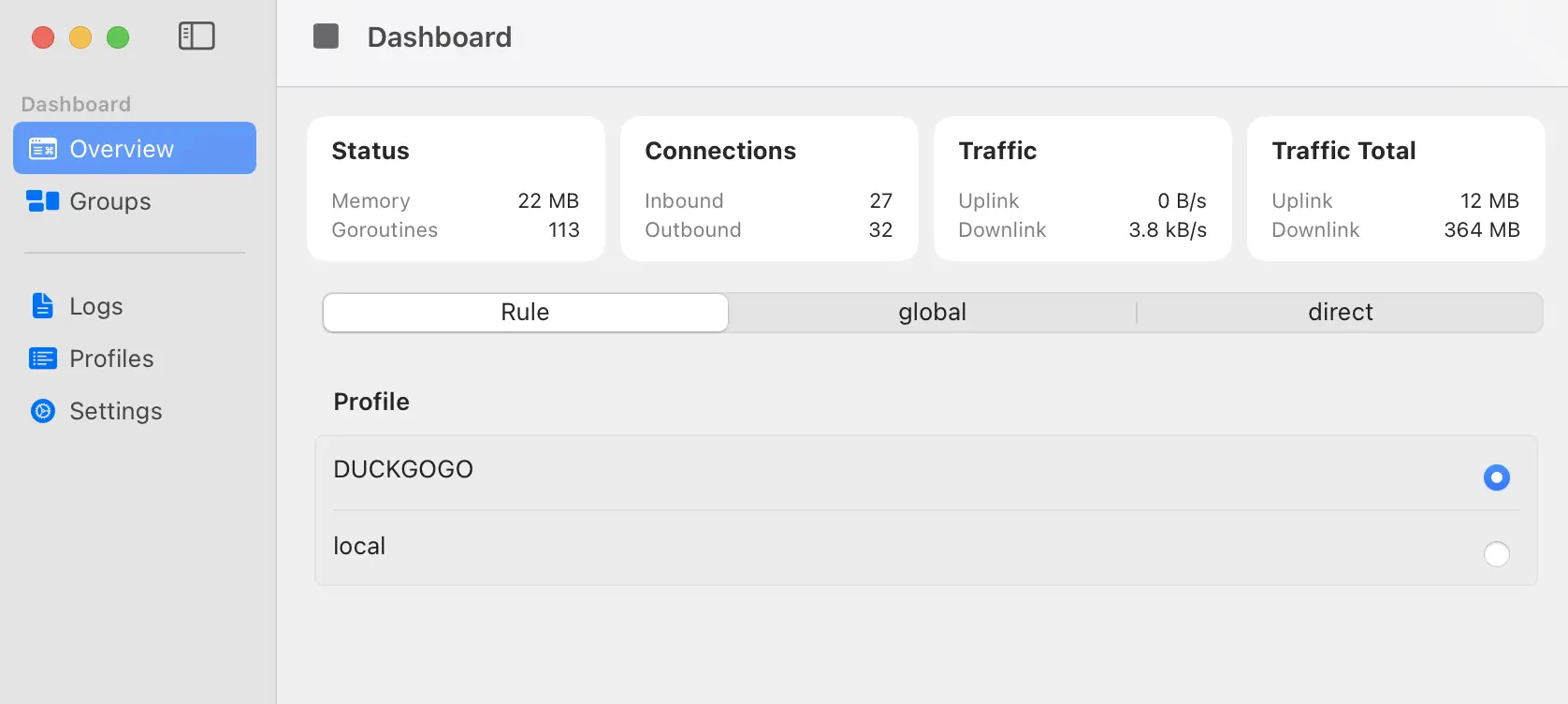Switch to global mode
Viewport: 1568px width, 704px height.
coord(932,313)
